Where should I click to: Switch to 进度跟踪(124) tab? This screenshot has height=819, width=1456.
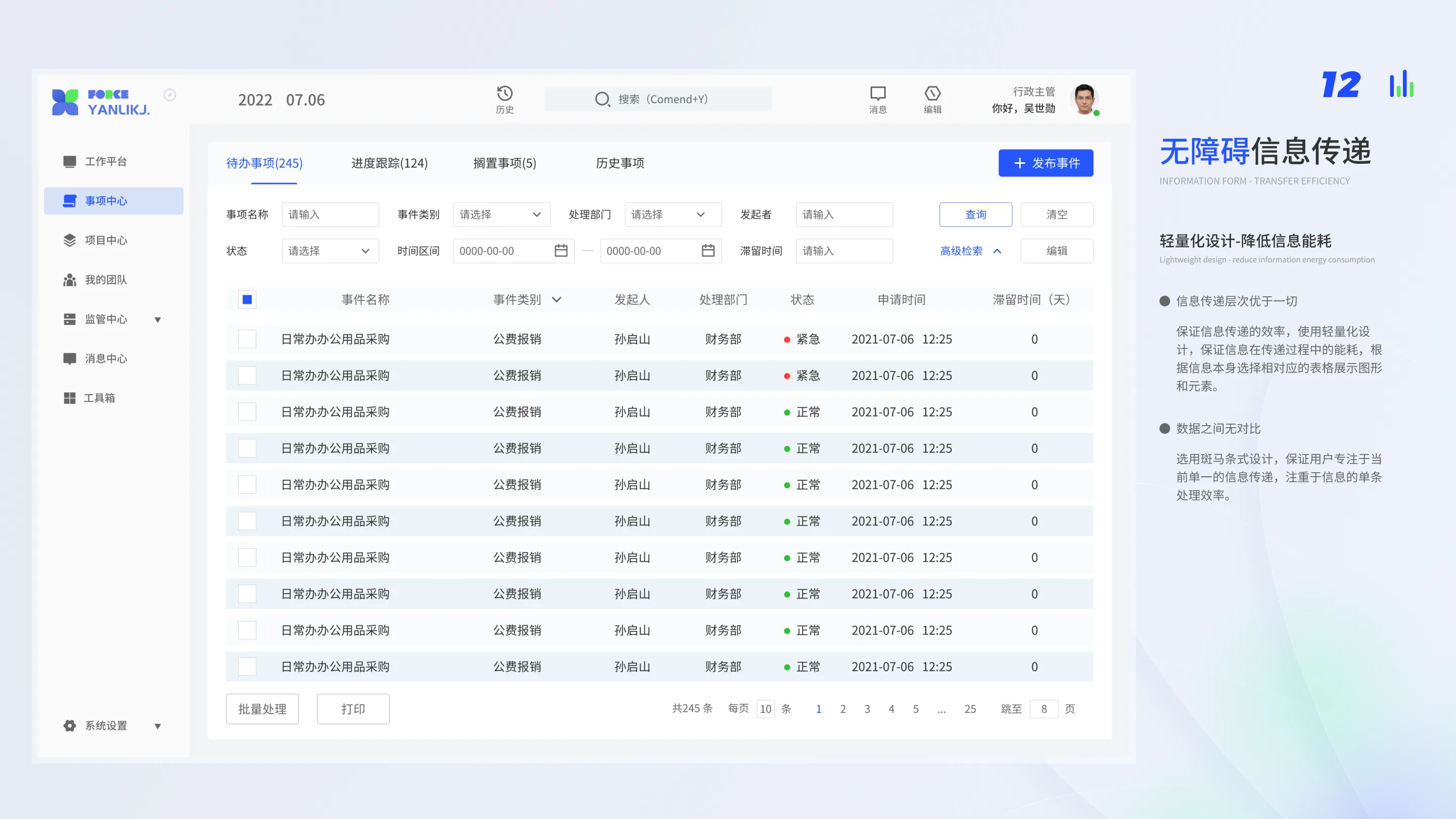(x=389, y=163)
